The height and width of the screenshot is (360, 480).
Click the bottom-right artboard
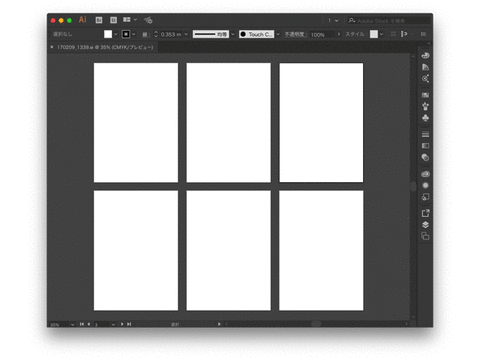coord(321,251)
